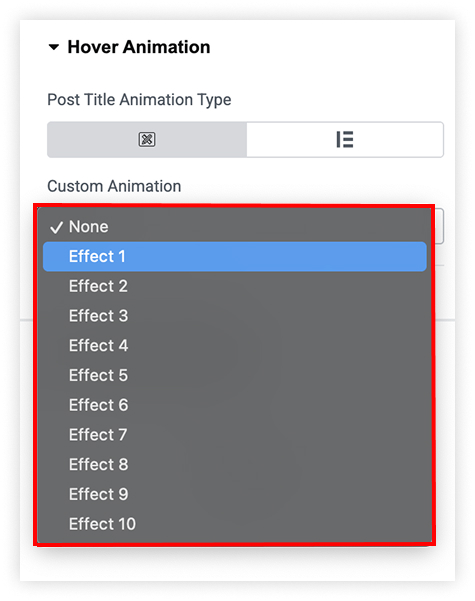Click the checkmark beside None

click(56, 227)
